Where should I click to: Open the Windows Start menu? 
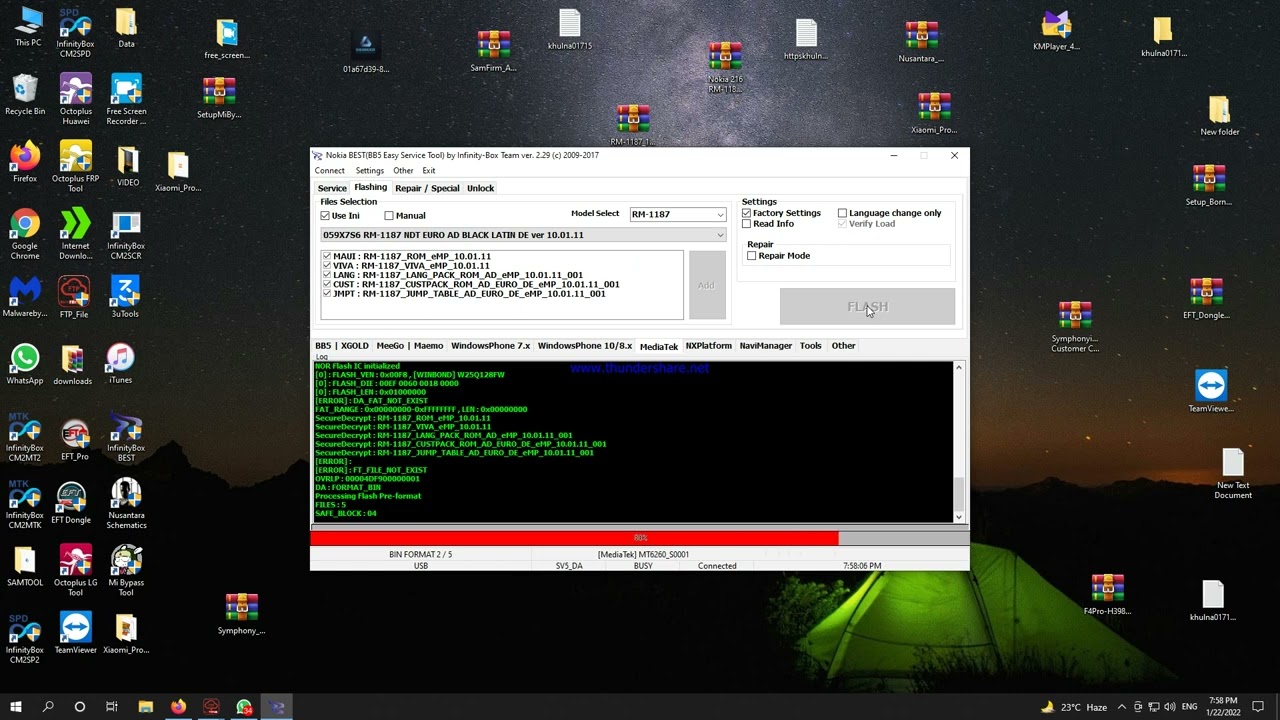tap(15, 707)
